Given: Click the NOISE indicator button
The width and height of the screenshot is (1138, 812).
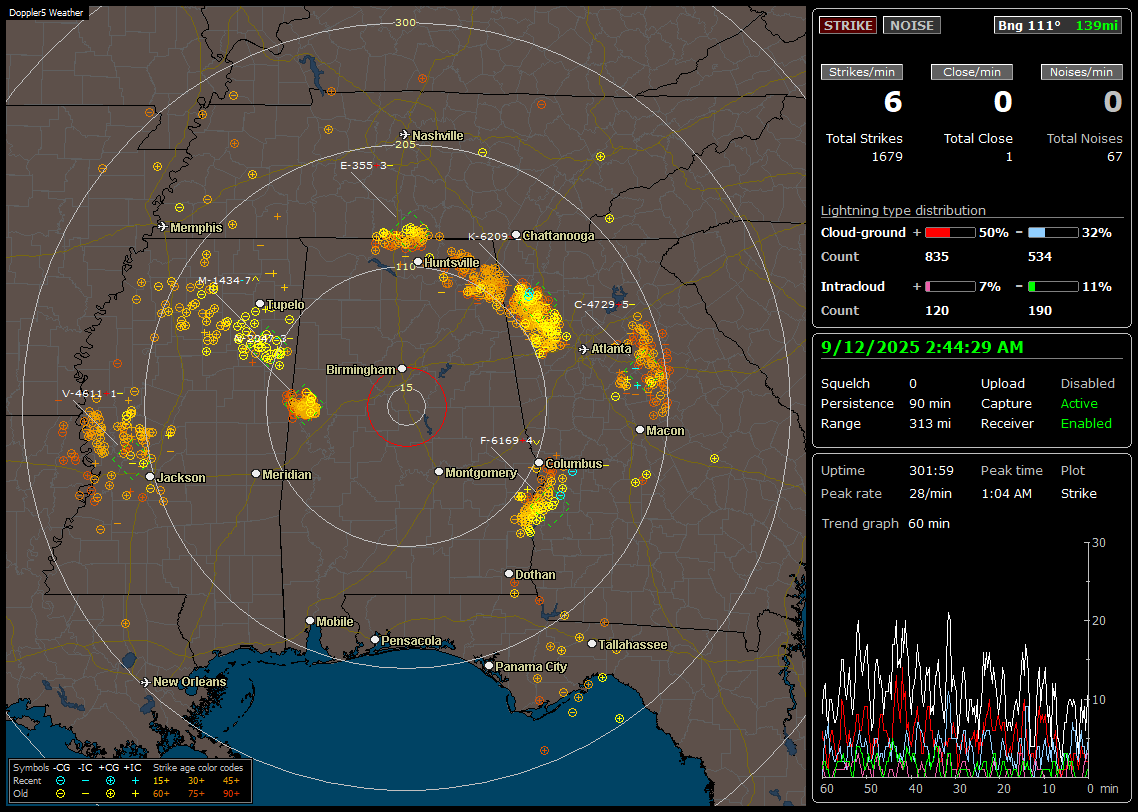Looking at the screenshot, I should (x=912, y=25).
